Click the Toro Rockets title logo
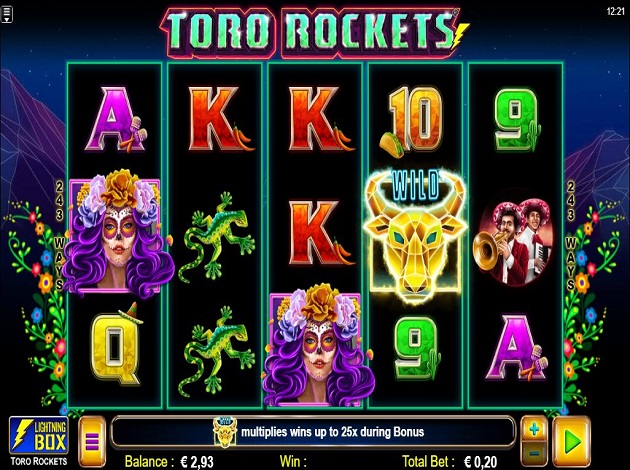This screenshot has height=470, width=630. point(315,32)
